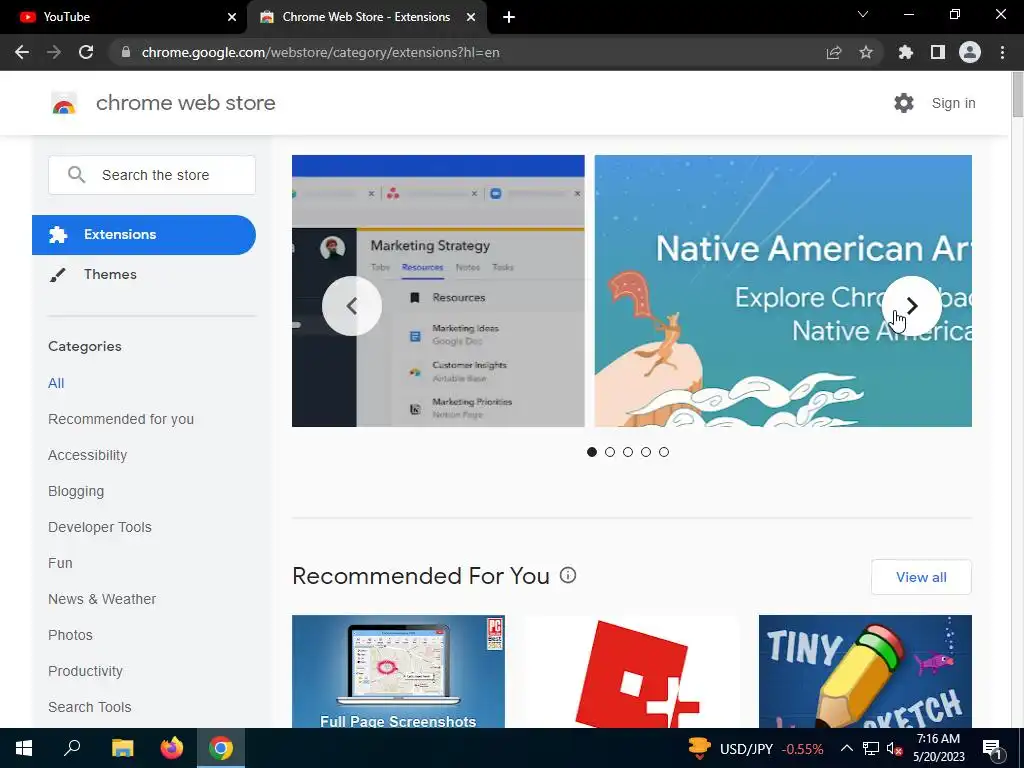Open the Extensions puzzle icon in toolbar
The height and width of the screenshot is (768, 1024).
[905, 52]
